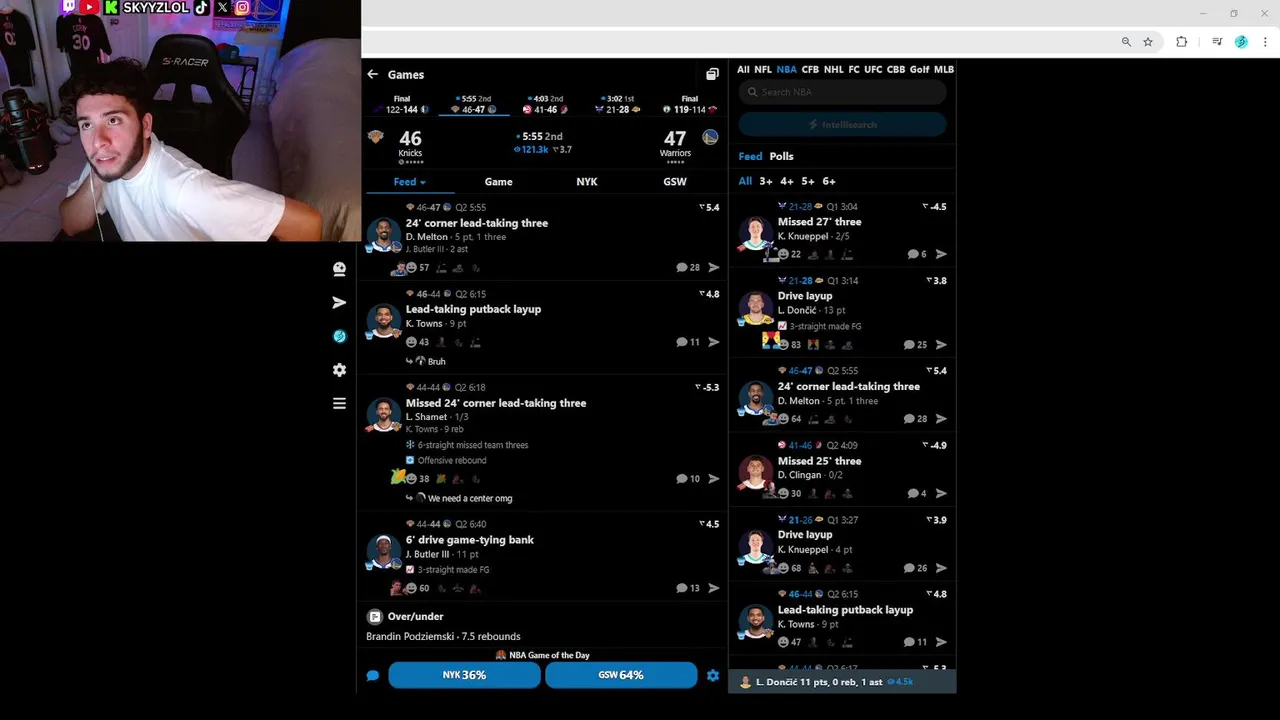This screenshot has width=1280, height=720.
Task: Select the UFC league filter
Action: [x=873, y=70]
